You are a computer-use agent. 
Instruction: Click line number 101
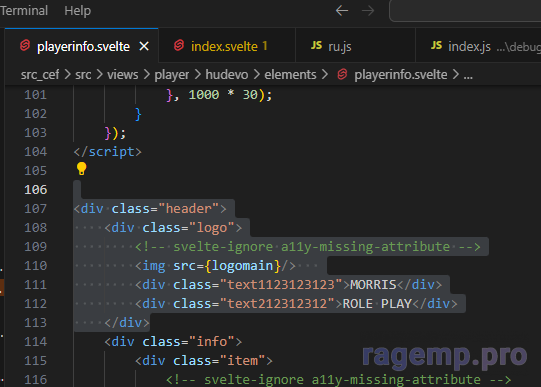point(36,95)
